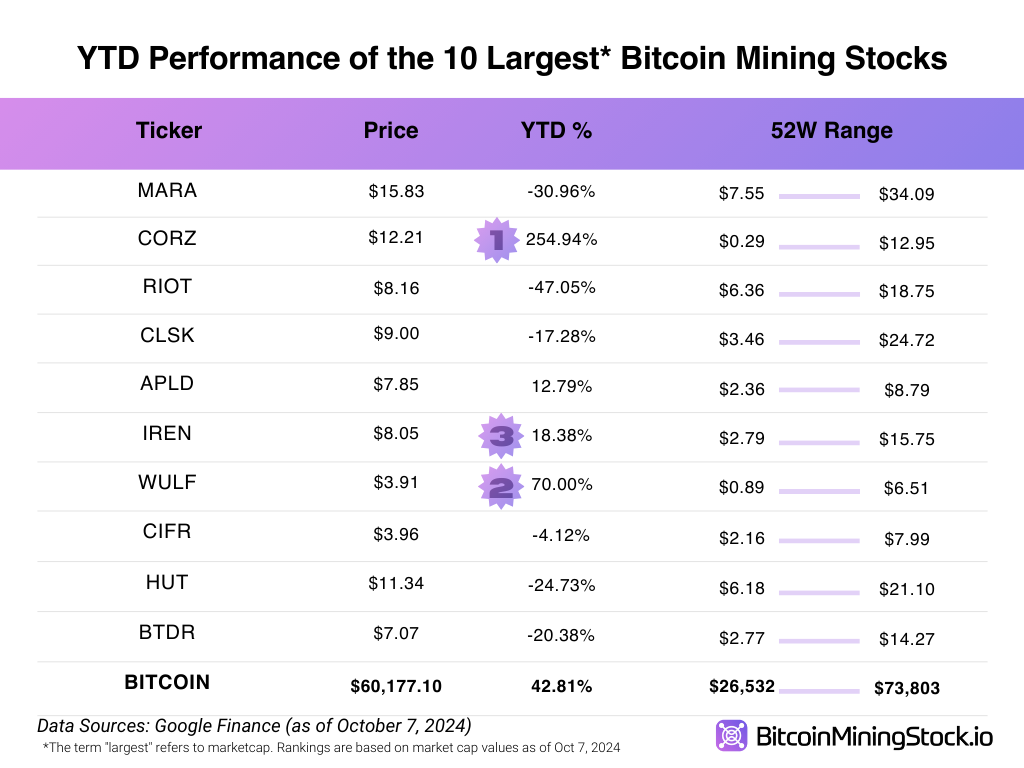The height and width of the screenshot is (768, 1024).
Task: Click the MARA 52-week range bar
Action: [819, 196]
